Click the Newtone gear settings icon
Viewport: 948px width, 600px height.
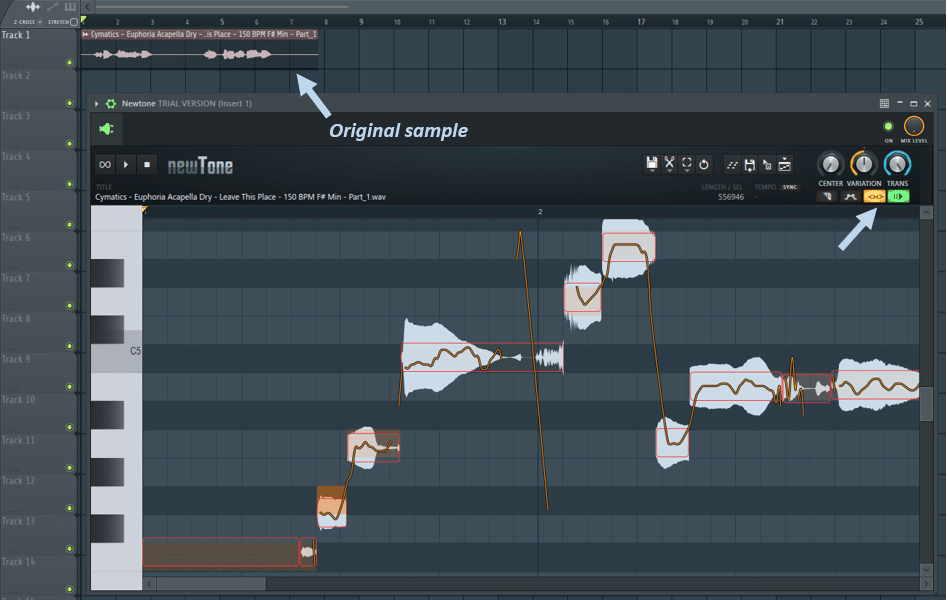[111, 103]
